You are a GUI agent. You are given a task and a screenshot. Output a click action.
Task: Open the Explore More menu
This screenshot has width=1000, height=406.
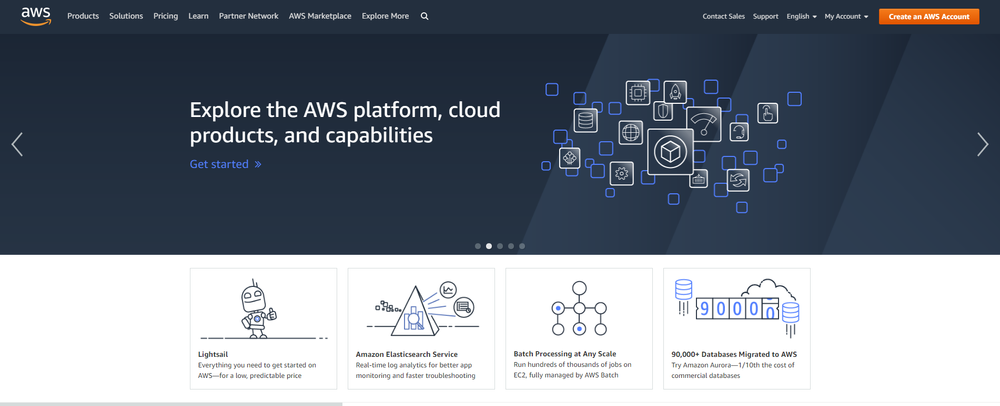pos(385,17)
